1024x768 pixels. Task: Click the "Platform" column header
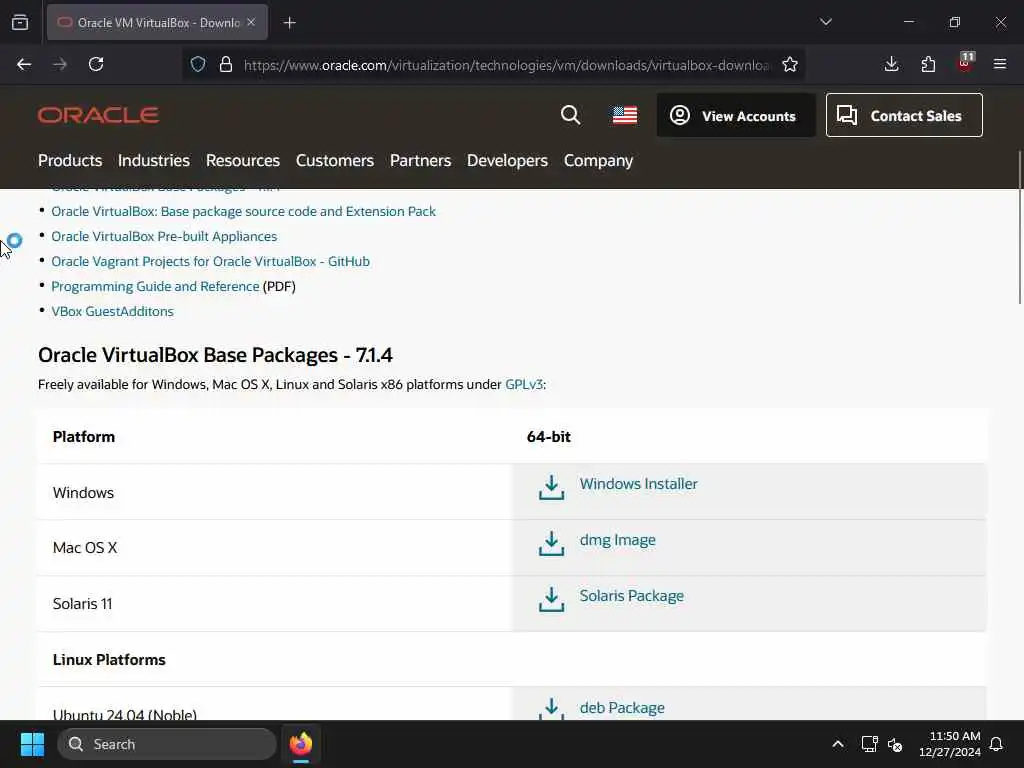84,436
